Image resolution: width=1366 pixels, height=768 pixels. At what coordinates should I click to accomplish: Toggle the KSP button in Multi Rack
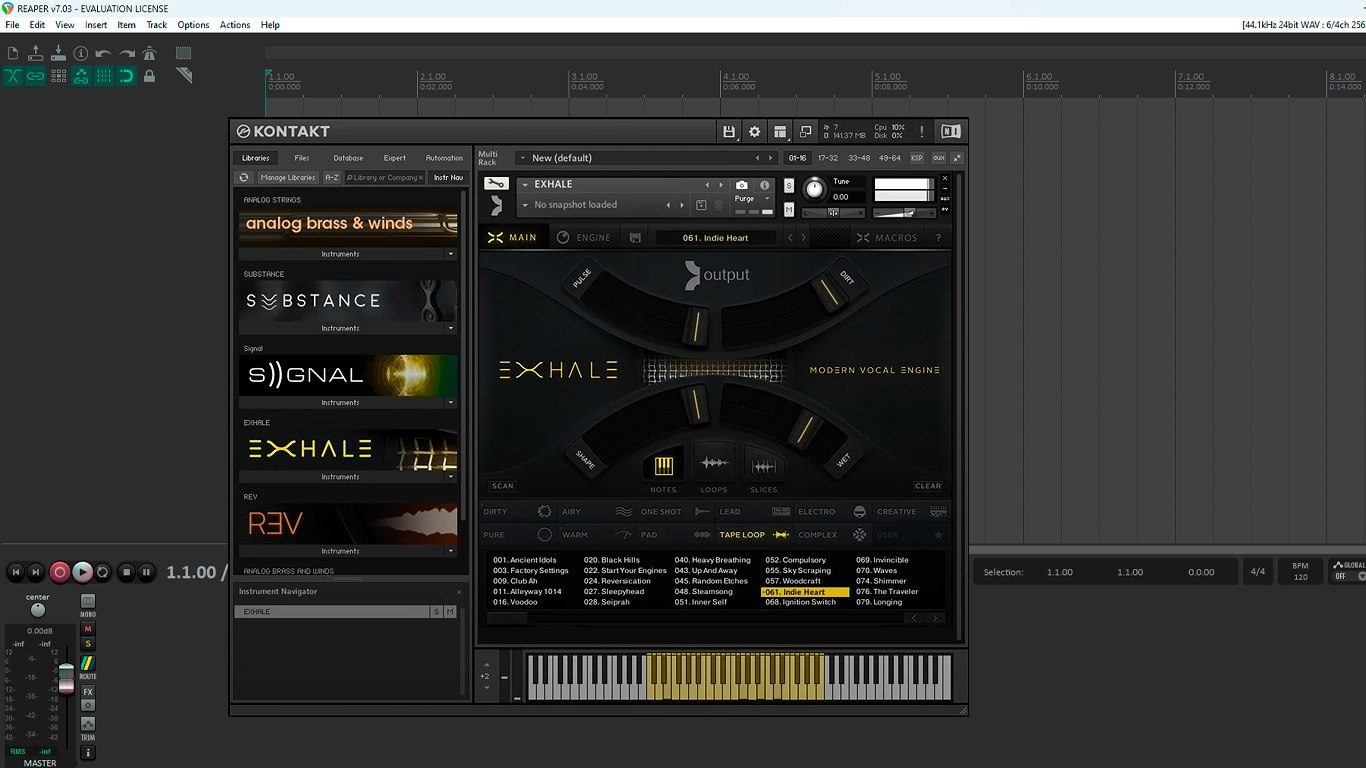click(x=917, y=158)
